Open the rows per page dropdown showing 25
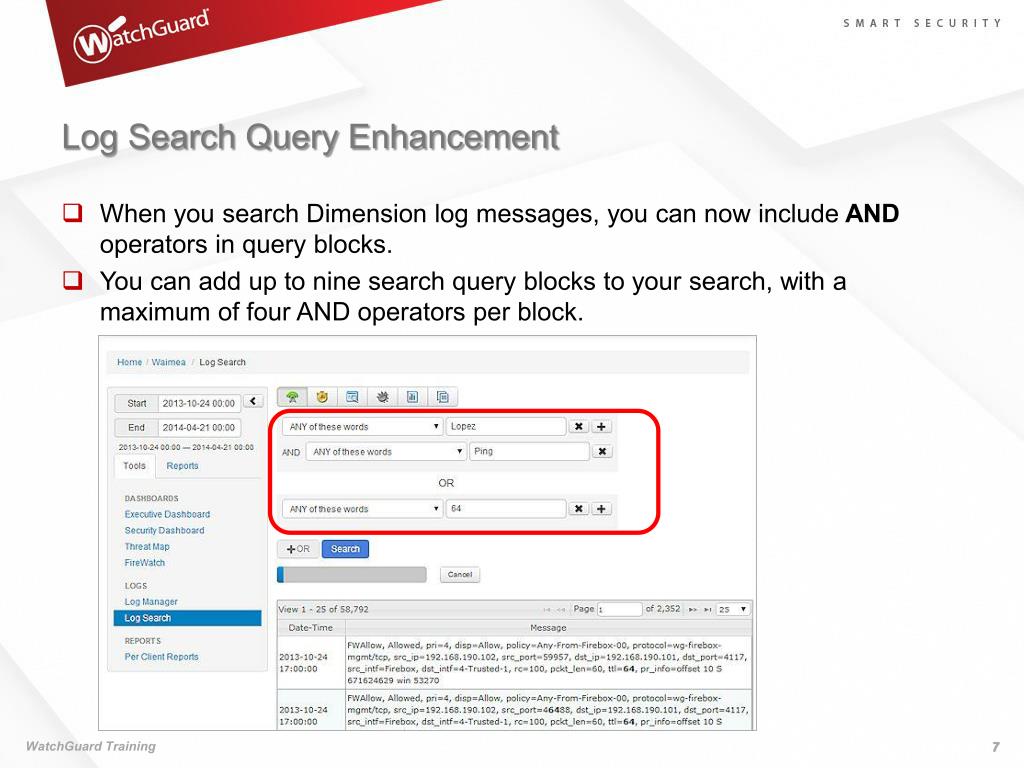This screenshot has height=768, width=1024. tap(733, 609)
